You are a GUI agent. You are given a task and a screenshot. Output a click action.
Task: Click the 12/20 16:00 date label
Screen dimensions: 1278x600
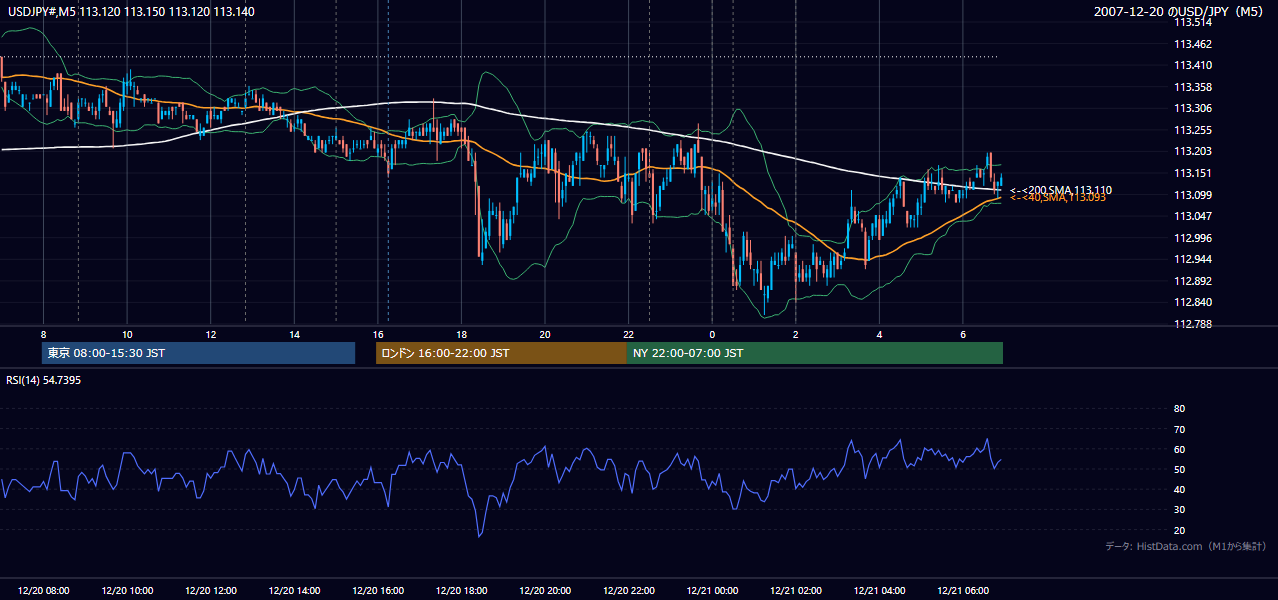(x=378, y=591)
